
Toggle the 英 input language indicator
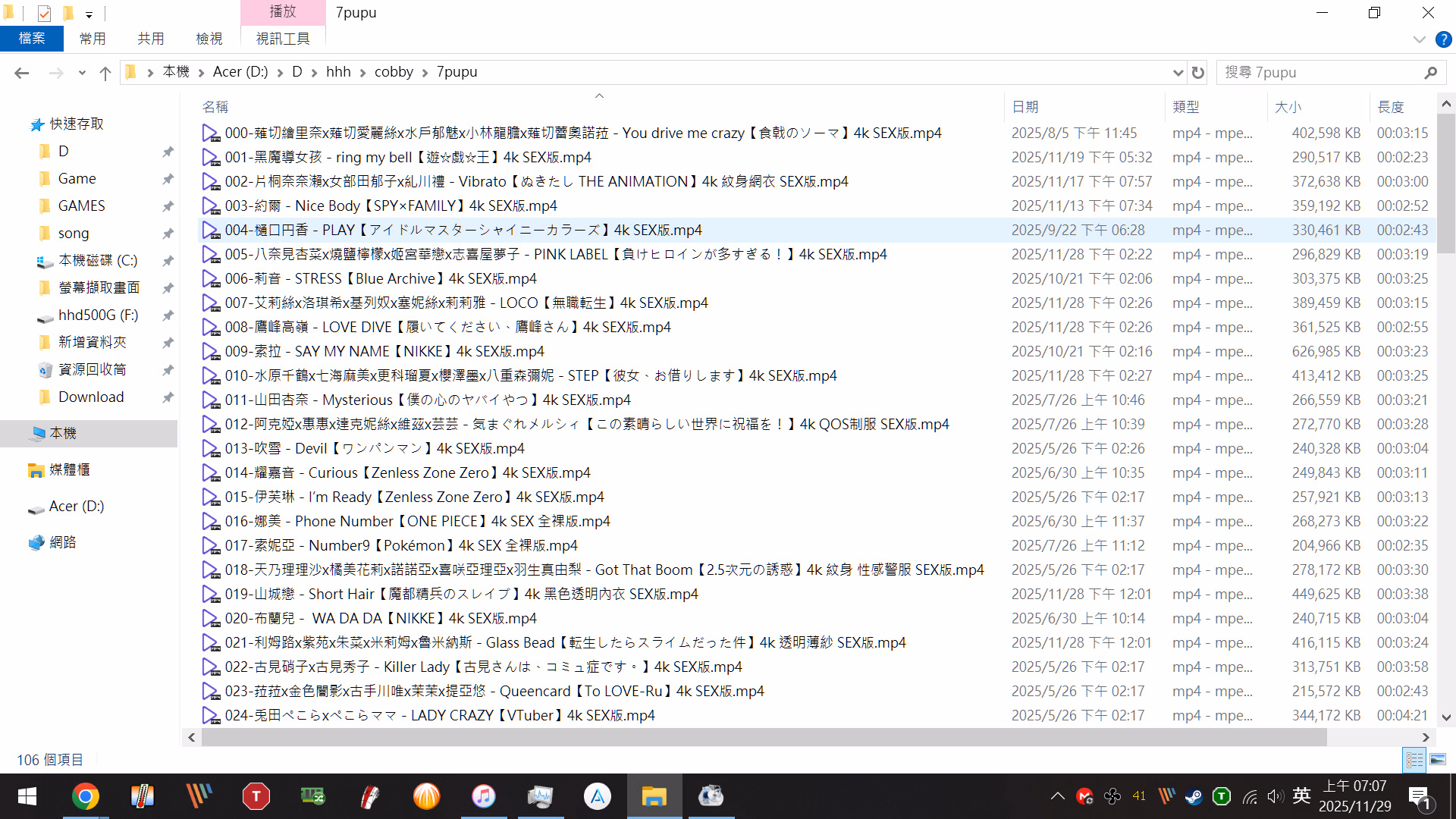1301,796
